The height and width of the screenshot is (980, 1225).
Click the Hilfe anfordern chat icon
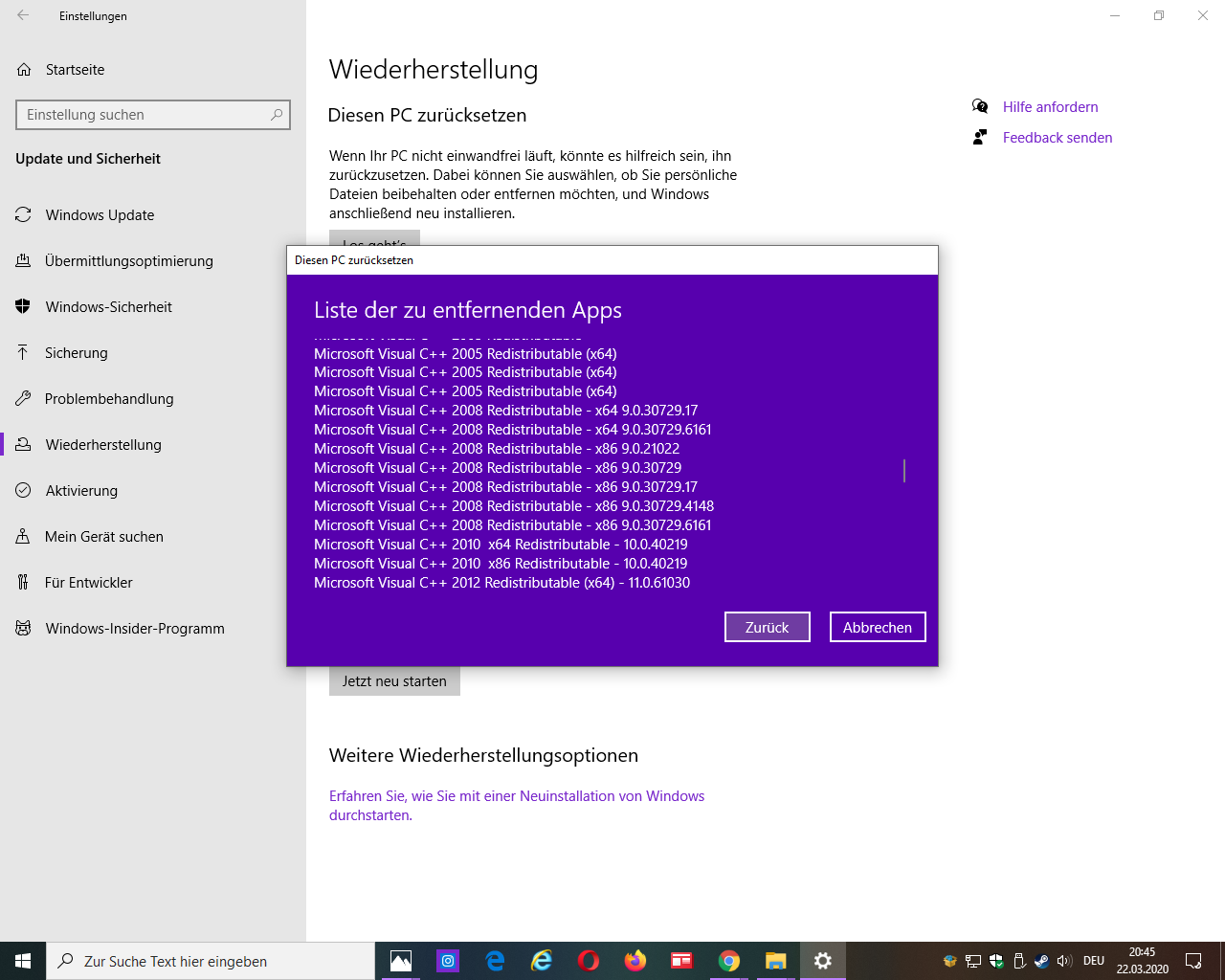point(980,106)
